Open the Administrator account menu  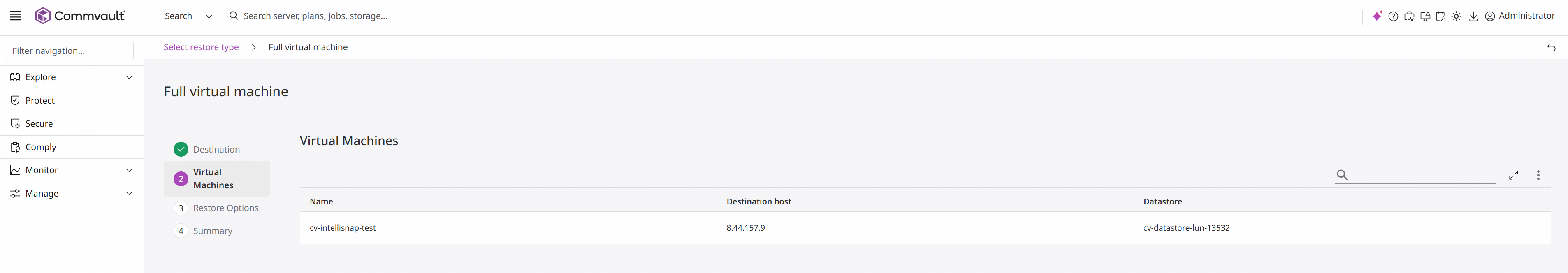(x=1520, y=16)
